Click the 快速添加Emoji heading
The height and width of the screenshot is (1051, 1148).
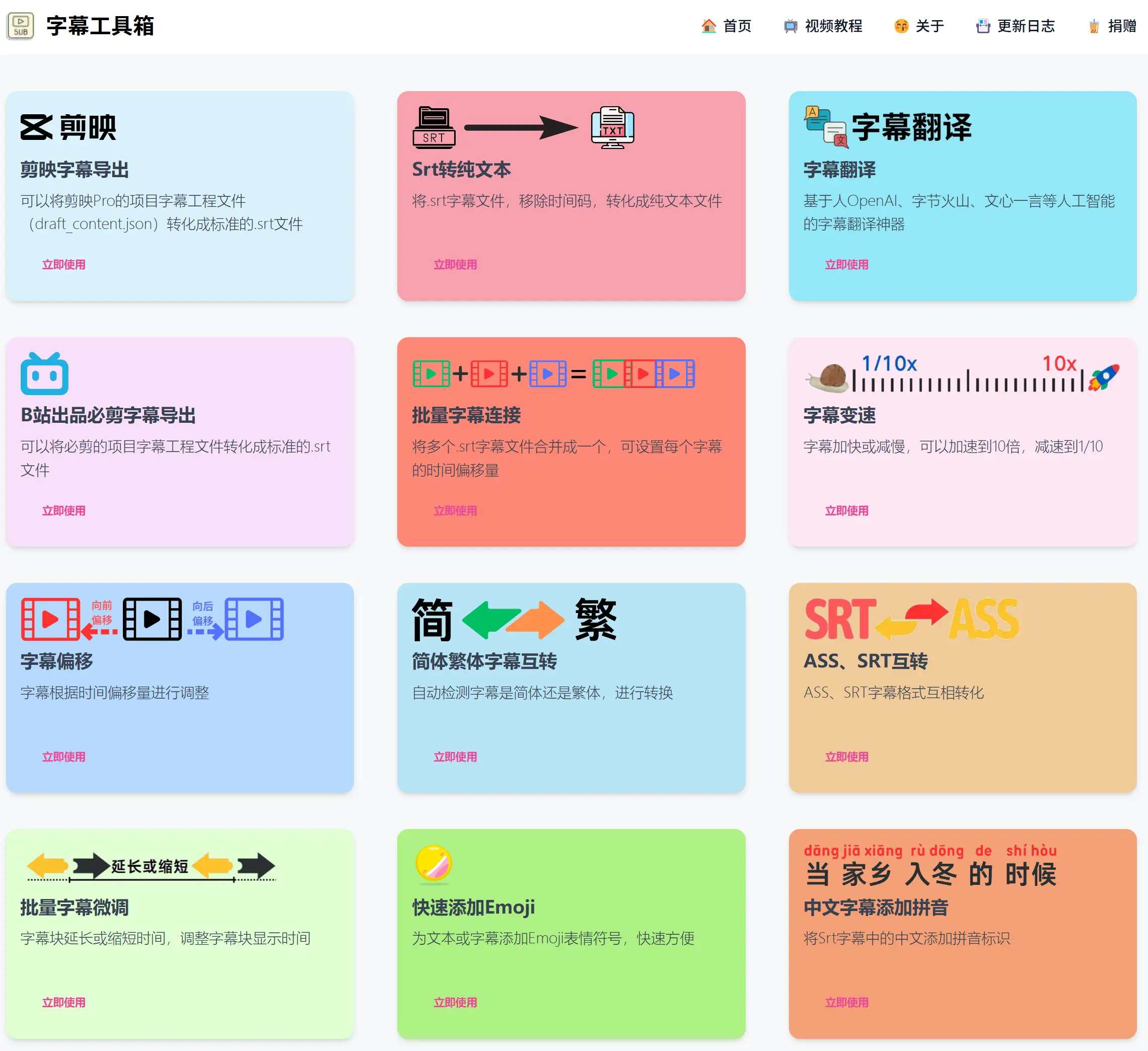click(x=473, y=907)
